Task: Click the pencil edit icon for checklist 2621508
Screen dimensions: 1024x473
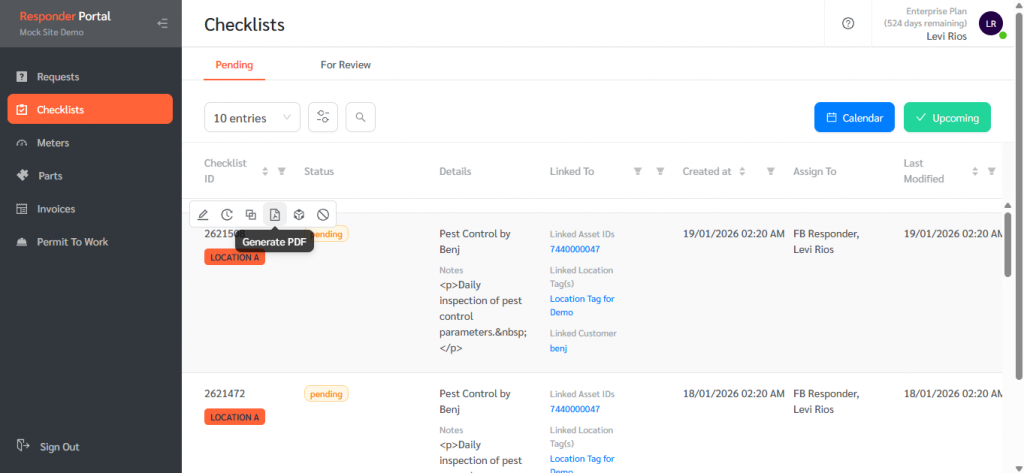Action: click(x=203, y=214)
